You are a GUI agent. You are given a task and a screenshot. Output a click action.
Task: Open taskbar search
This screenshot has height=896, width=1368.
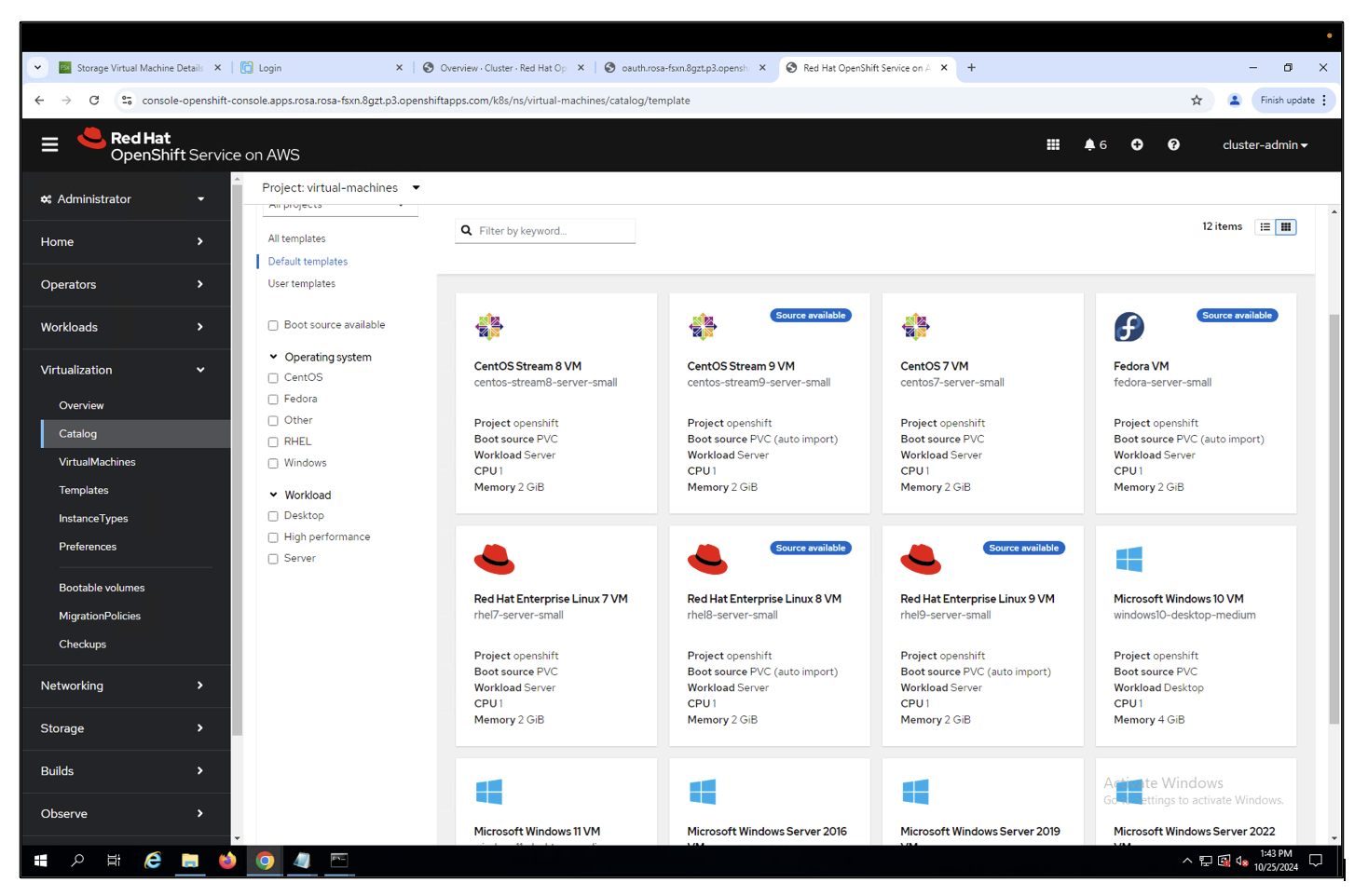coord(77,861)
